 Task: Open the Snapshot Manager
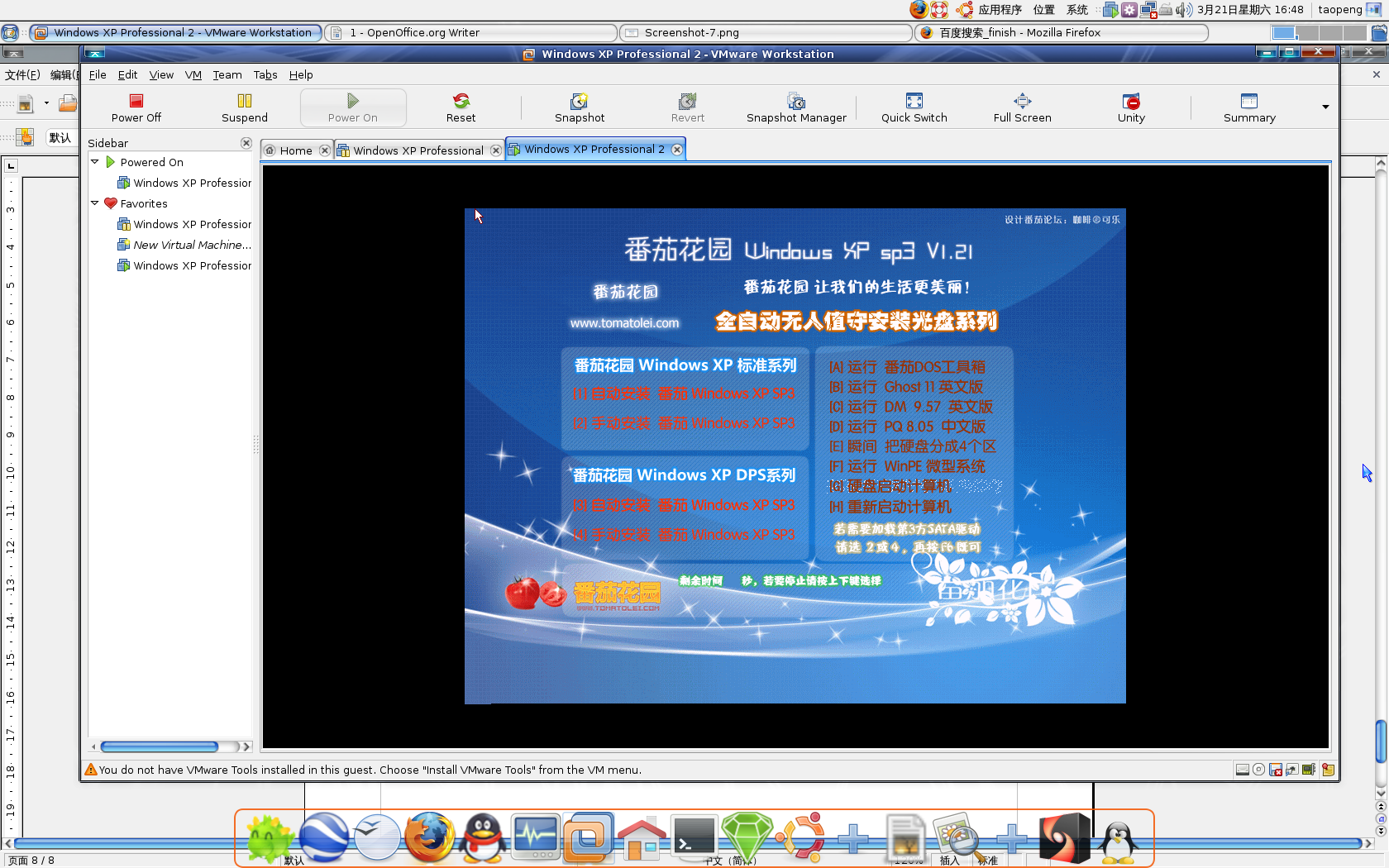tap(796, 108)
